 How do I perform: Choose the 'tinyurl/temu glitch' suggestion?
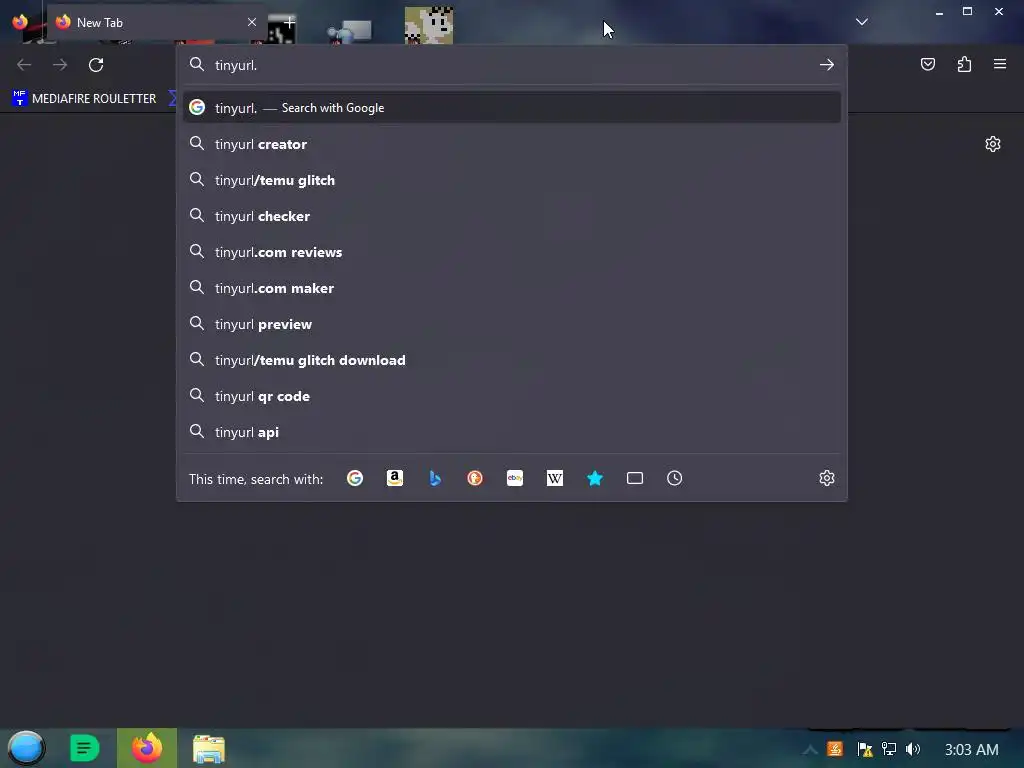512,180
